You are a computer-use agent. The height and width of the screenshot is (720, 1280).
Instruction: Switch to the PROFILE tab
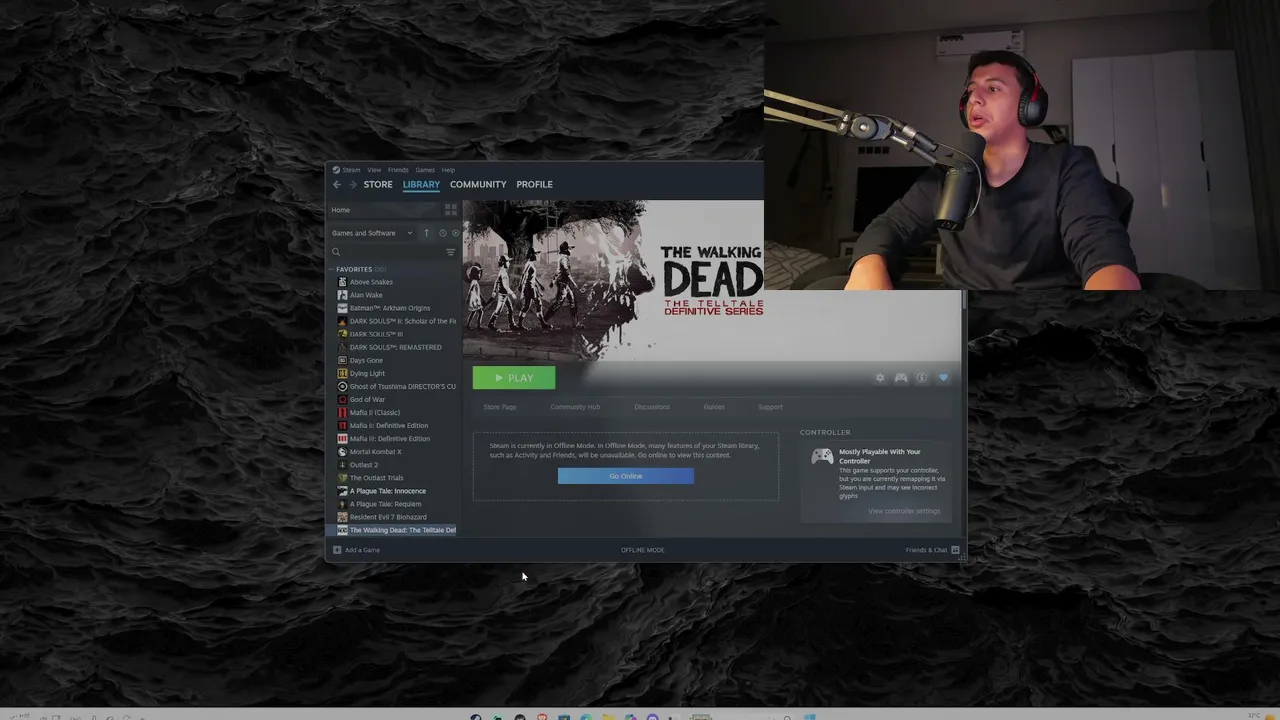point(534,185)
